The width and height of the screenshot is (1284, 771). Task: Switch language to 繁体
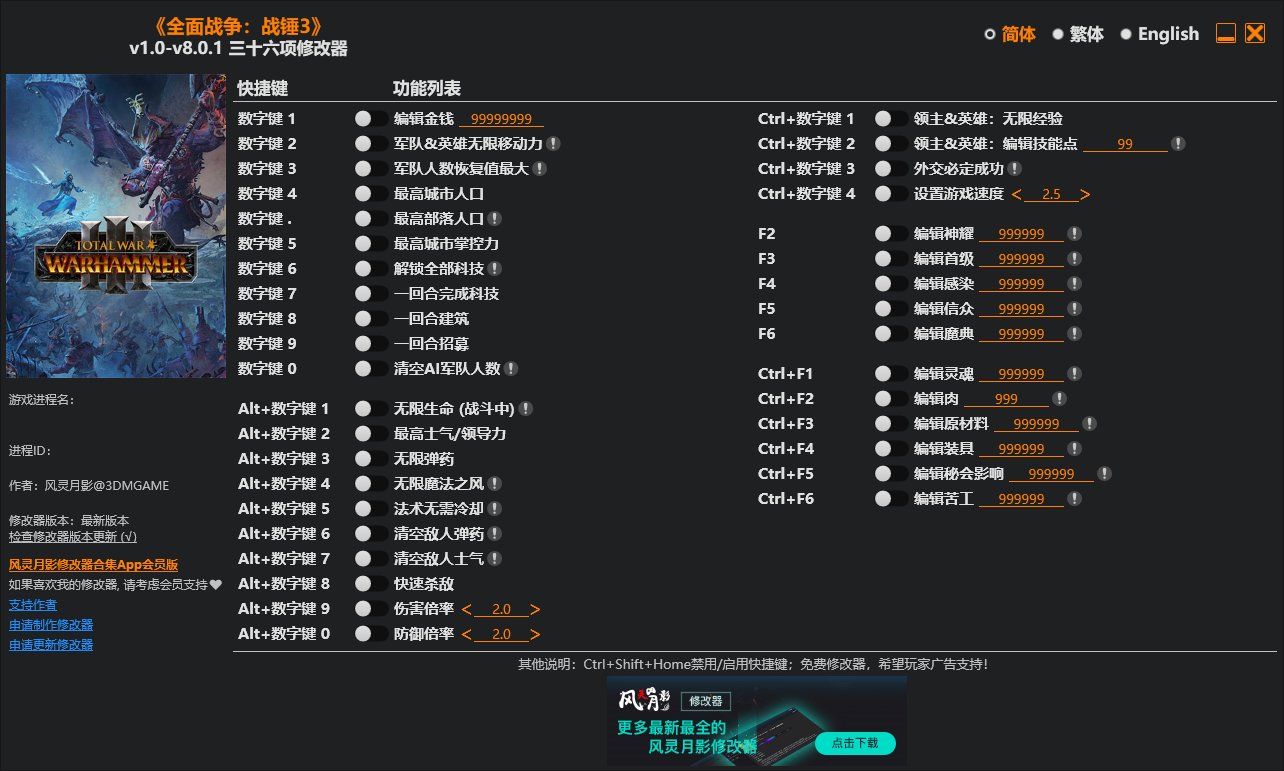pos(1078,34)
